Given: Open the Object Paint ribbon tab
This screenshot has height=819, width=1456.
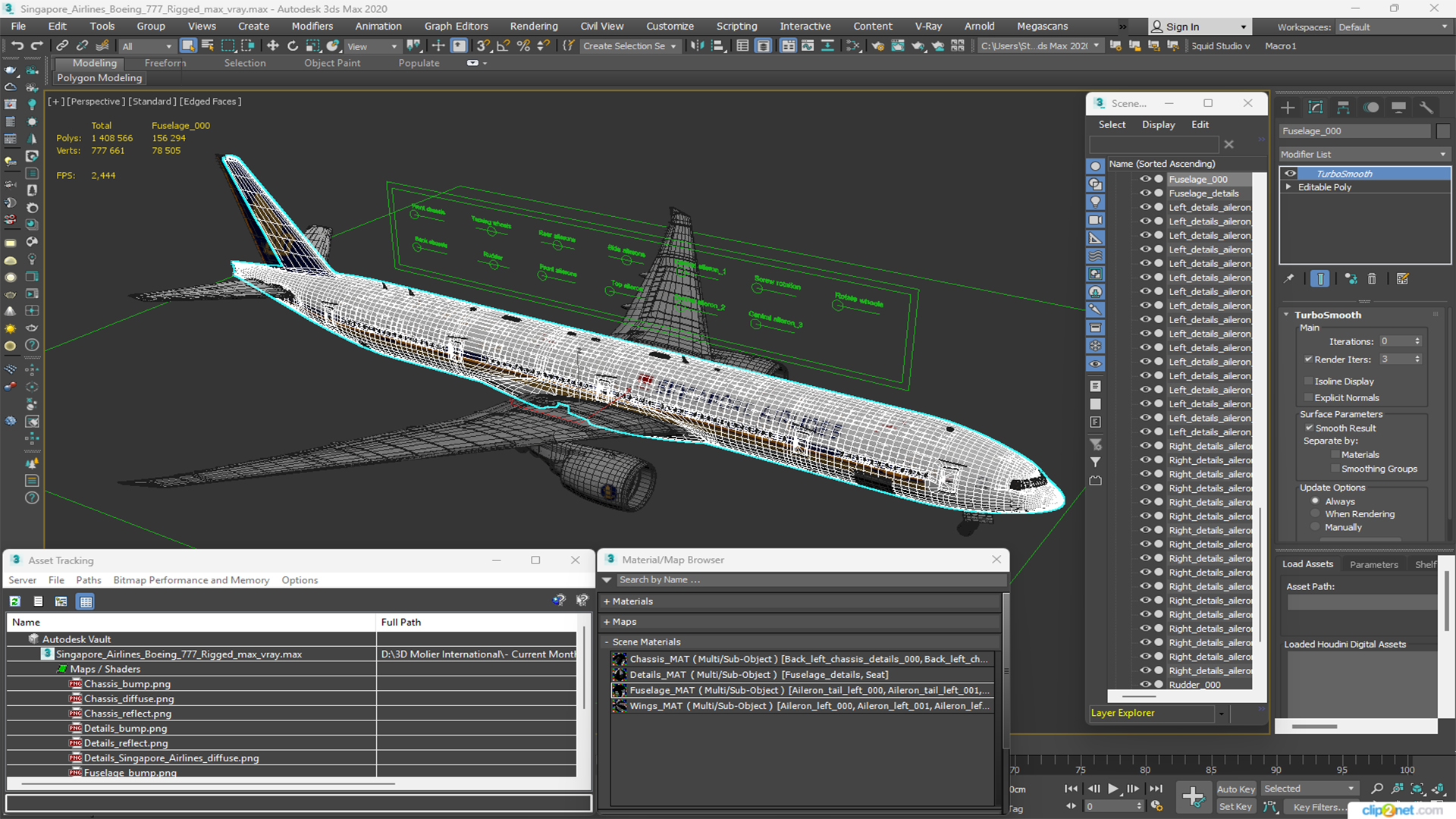Looking at the screenshot, I should pos(332,63).
